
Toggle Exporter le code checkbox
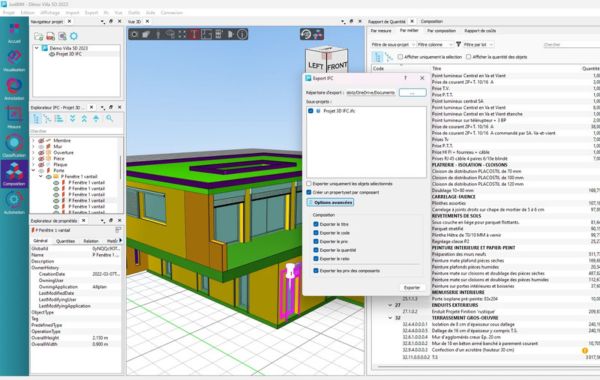tap(316, 233)
